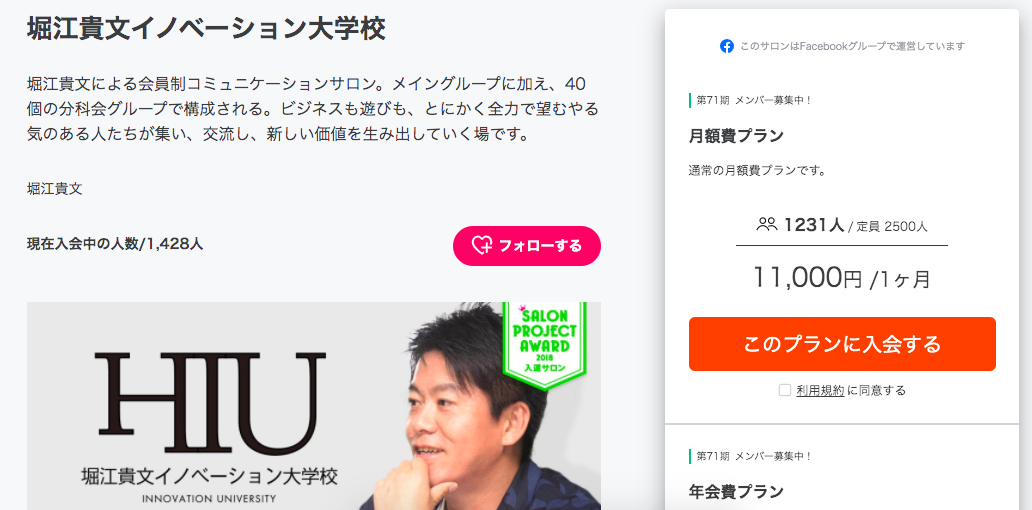The width and height of the screenshot is (1032, 510).
Task: Open the 利用規約 terms link
Action: point(820,390)
